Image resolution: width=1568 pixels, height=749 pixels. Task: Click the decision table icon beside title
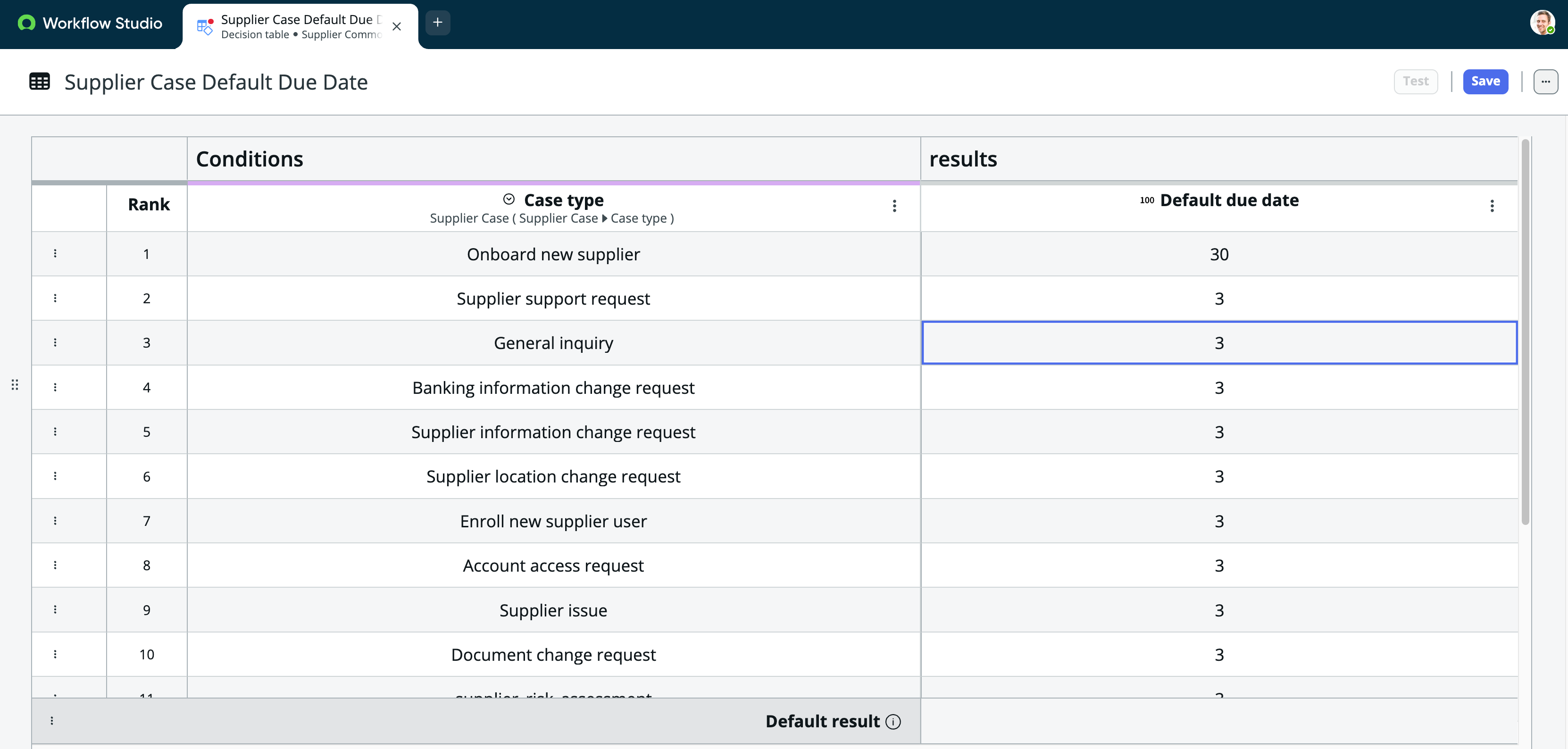(x=40, y=82)
